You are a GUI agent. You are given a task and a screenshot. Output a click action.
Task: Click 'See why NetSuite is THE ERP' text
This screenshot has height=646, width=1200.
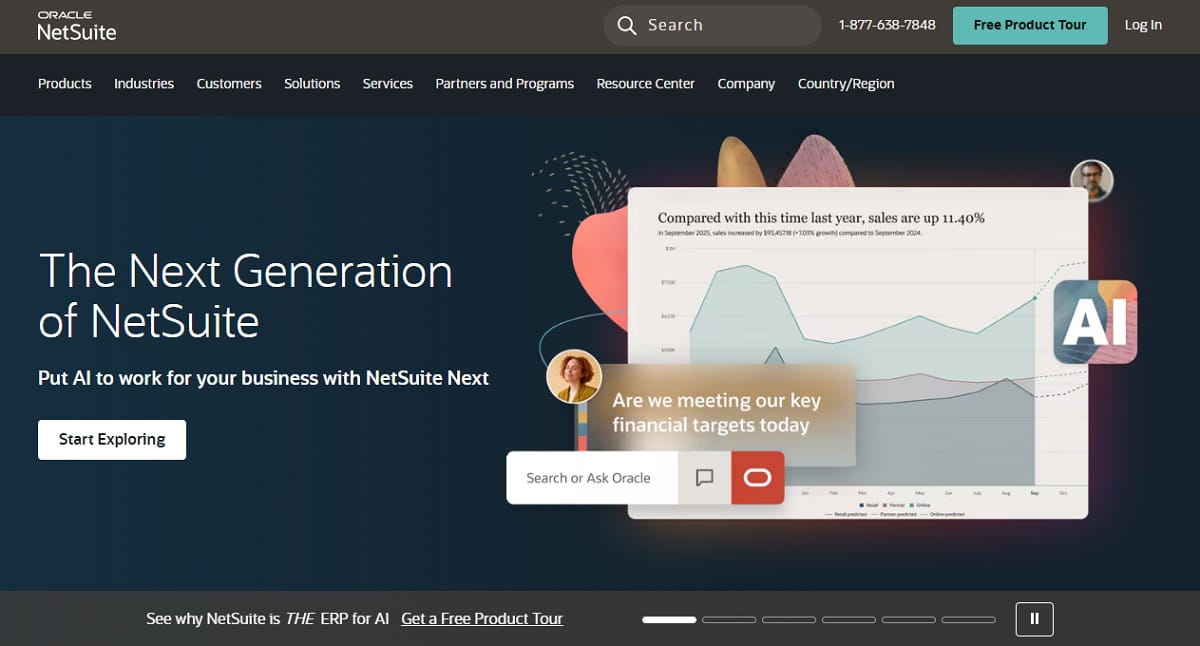267,619
